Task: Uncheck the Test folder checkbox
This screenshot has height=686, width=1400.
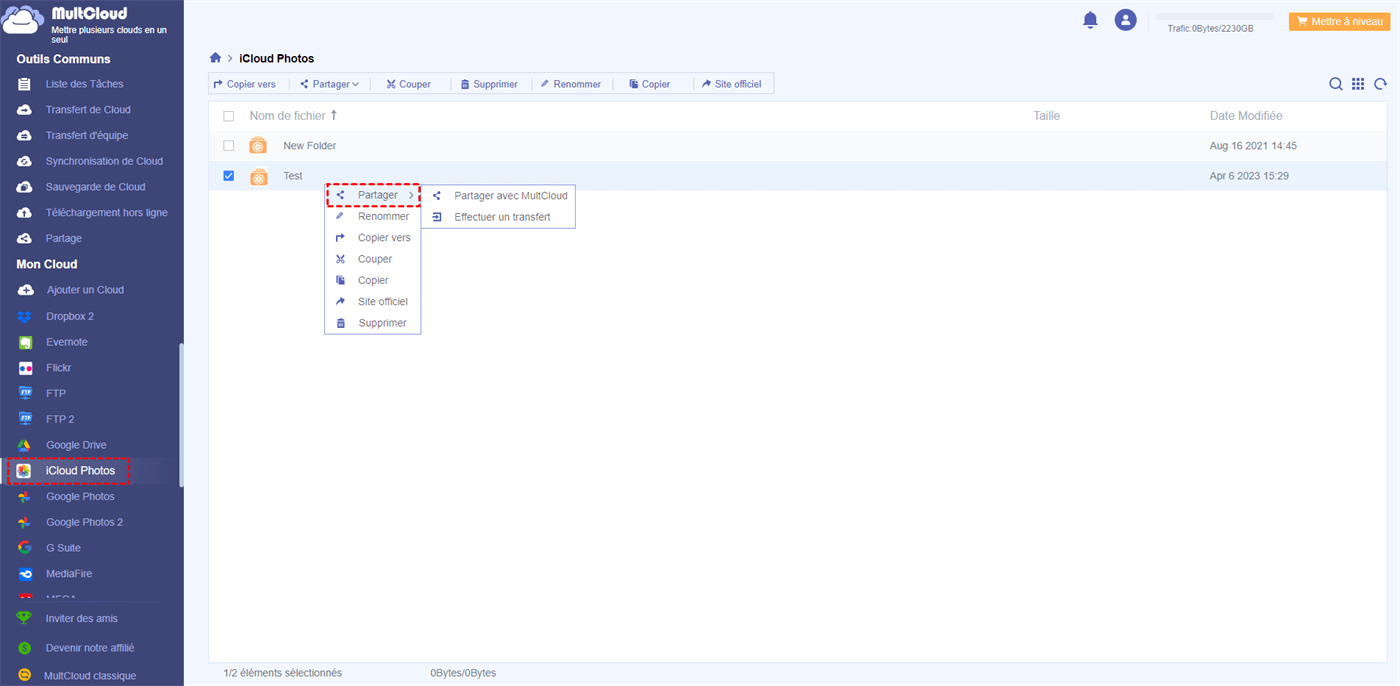Action: (x=229, y=176)
